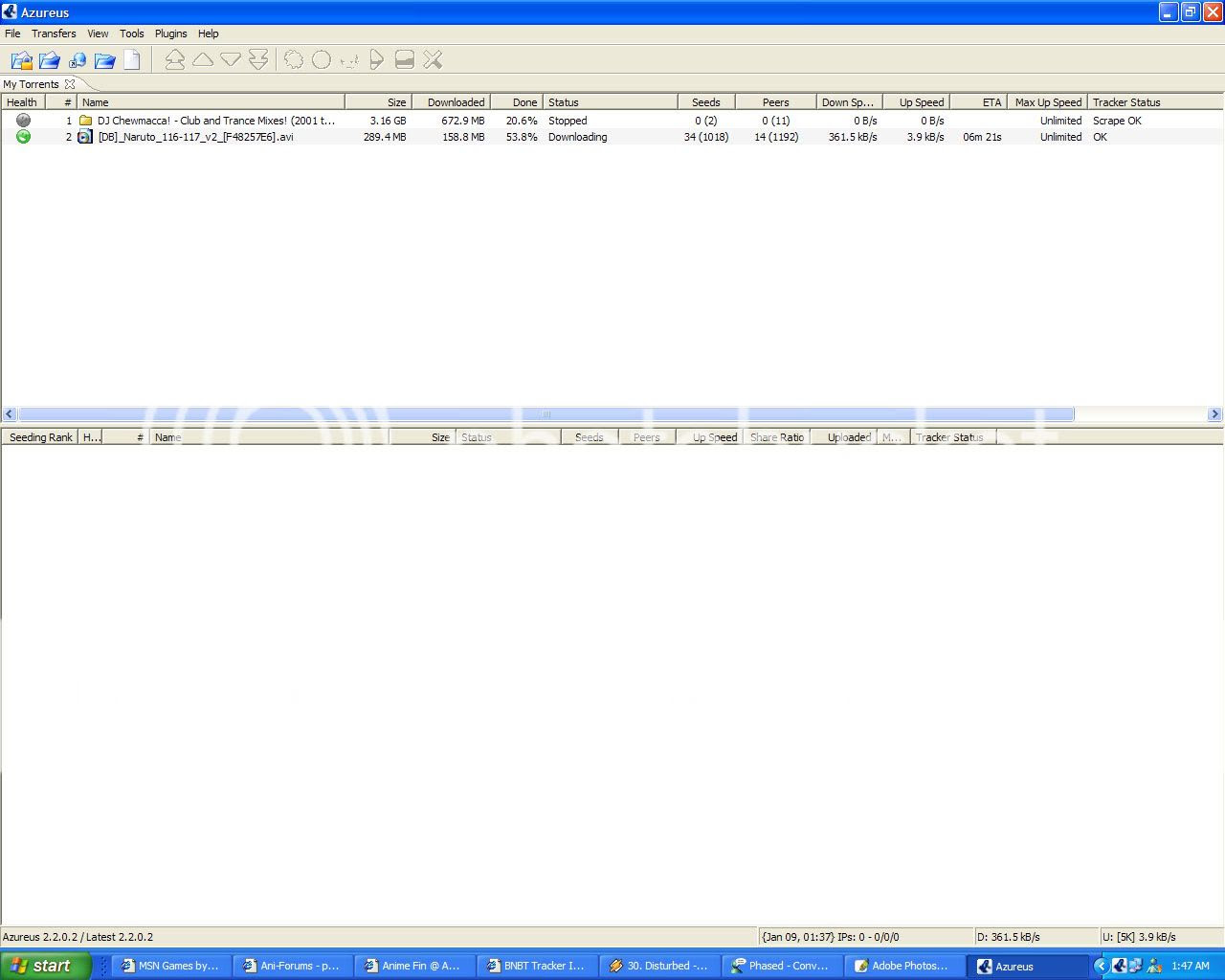Move torrent to top with double up arrow
The height and width of the screenshot is (980, 1225).
tap(174, 60)
